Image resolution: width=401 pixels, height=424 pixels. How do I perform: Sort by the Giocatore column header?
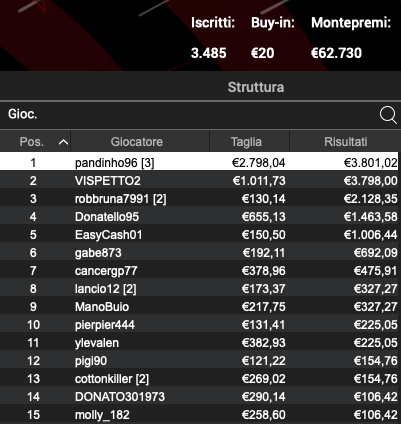point(137,142)
